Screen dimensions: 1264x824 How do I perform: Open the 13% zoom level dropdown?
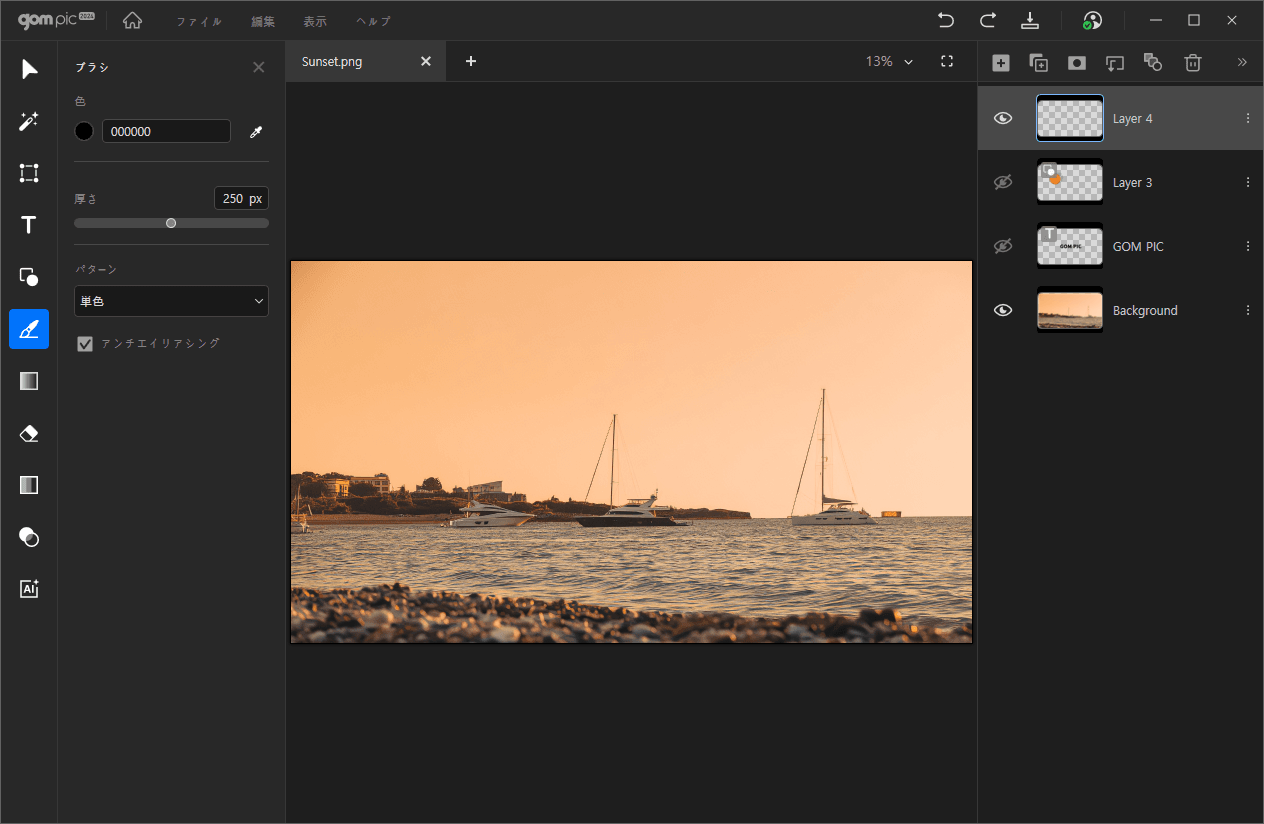(889, 62)
